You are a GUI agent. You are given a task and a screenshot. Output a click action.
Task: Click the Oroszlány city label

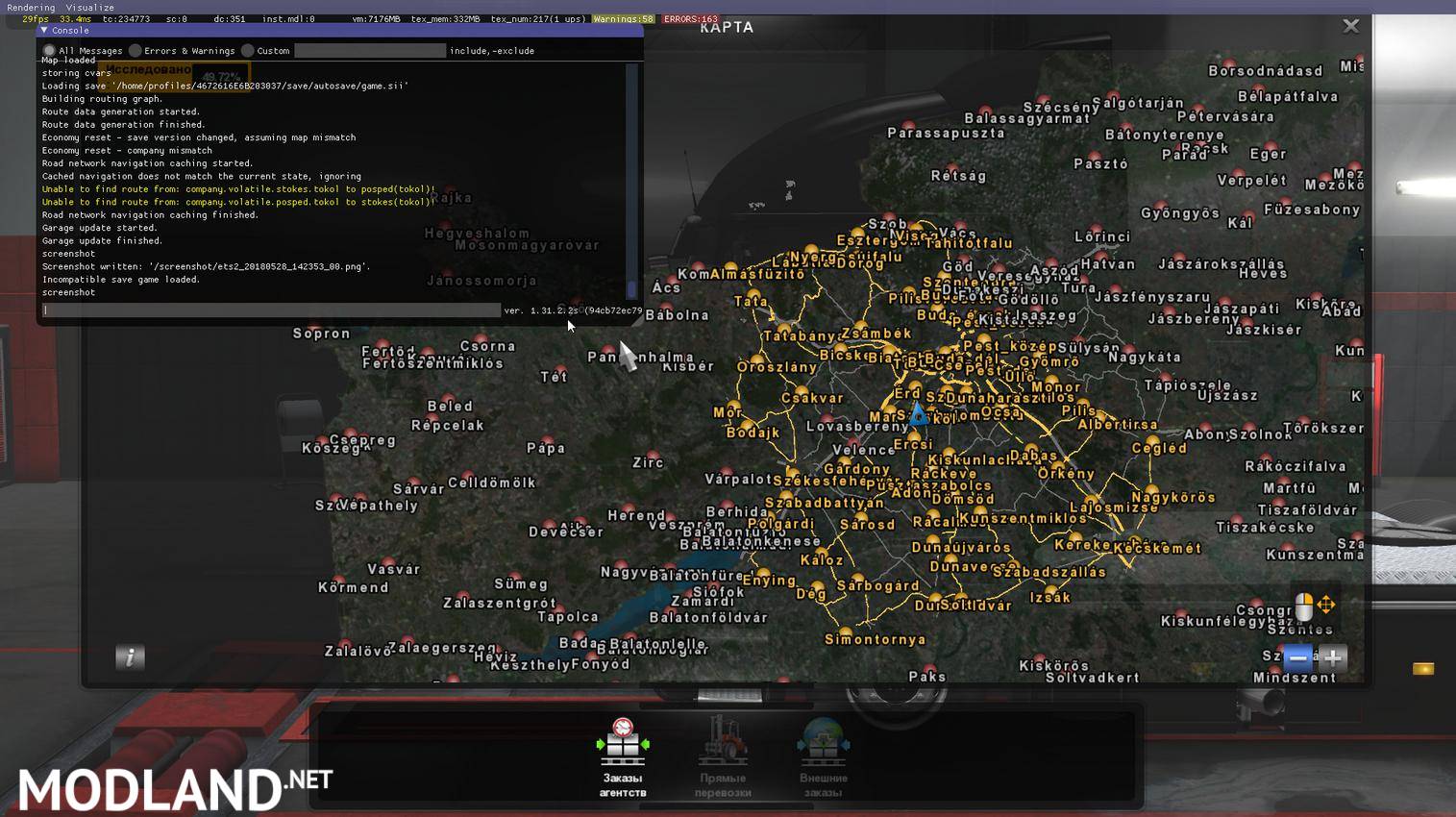pyautogui.click(x=777, y=367)
